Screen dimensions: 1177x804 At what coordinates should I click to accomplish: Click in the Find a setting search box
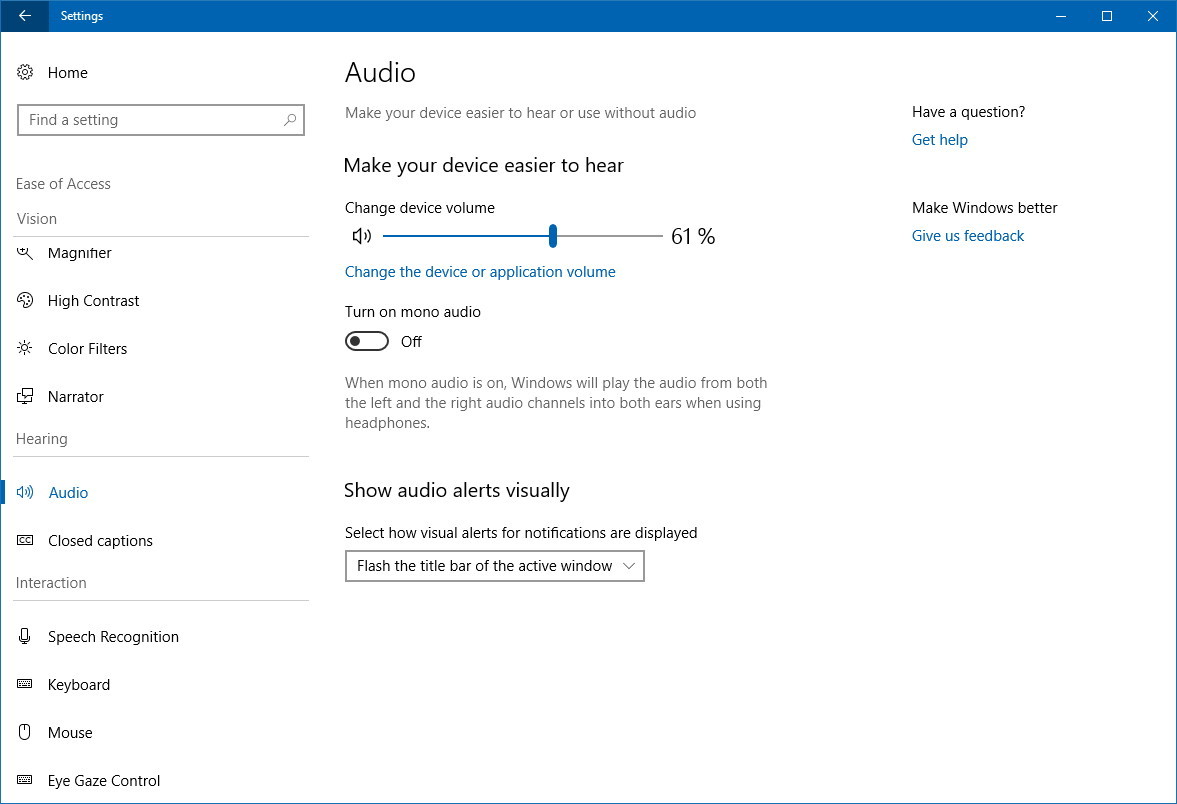tap(161, 120)
